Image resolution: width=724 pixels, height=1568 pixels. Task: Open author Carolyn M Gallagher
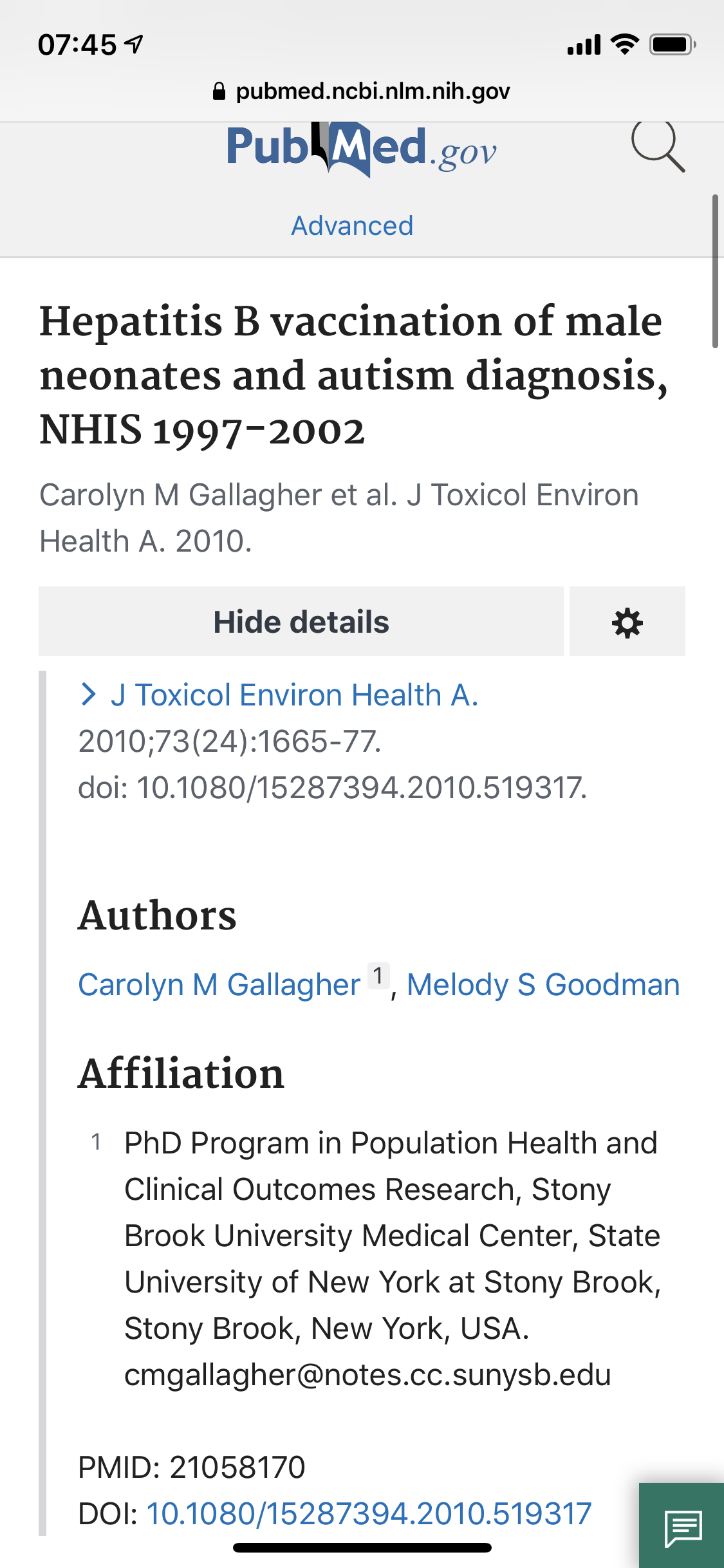pos(219,985)
